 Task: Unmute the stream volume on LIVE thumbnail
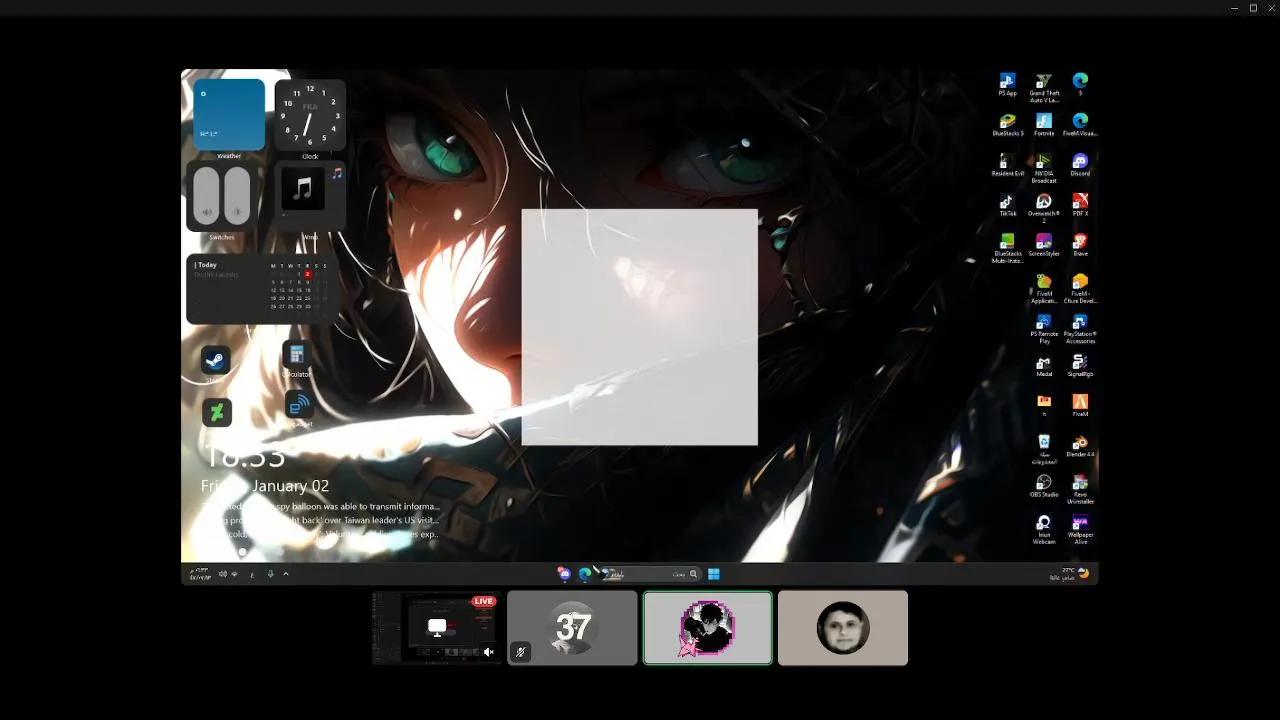488,652
